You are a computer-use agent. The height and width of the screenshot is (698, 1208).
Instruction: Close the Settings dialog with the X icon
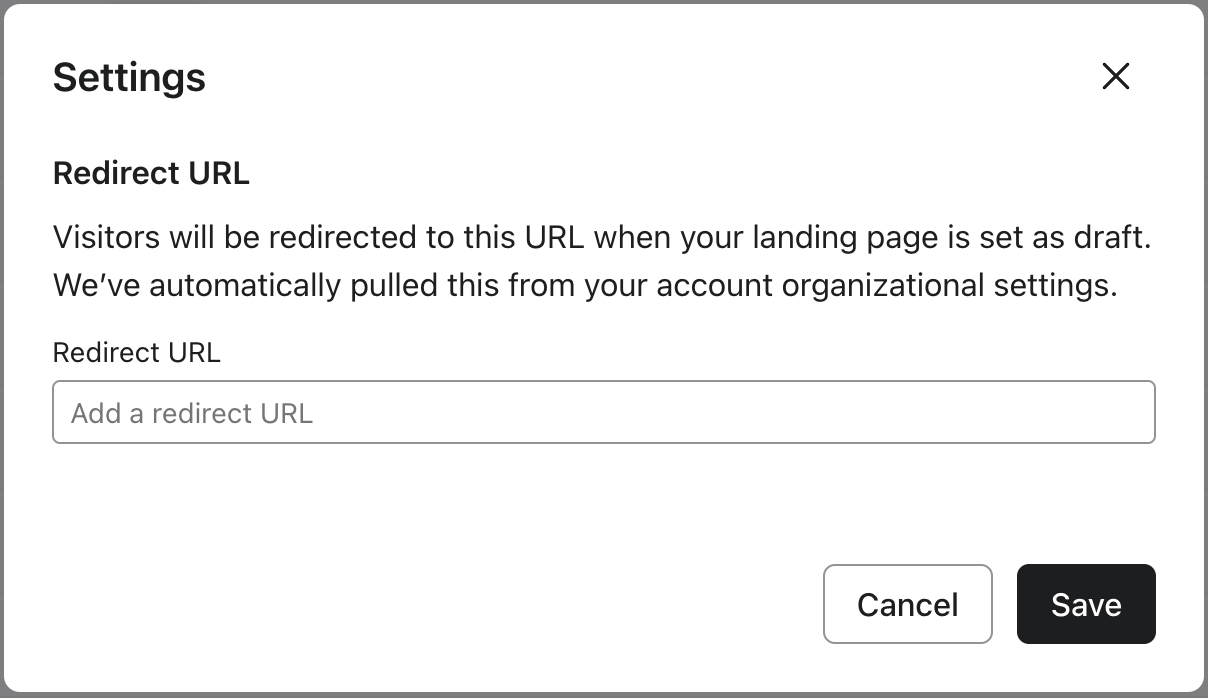[x=1115, y=76]
